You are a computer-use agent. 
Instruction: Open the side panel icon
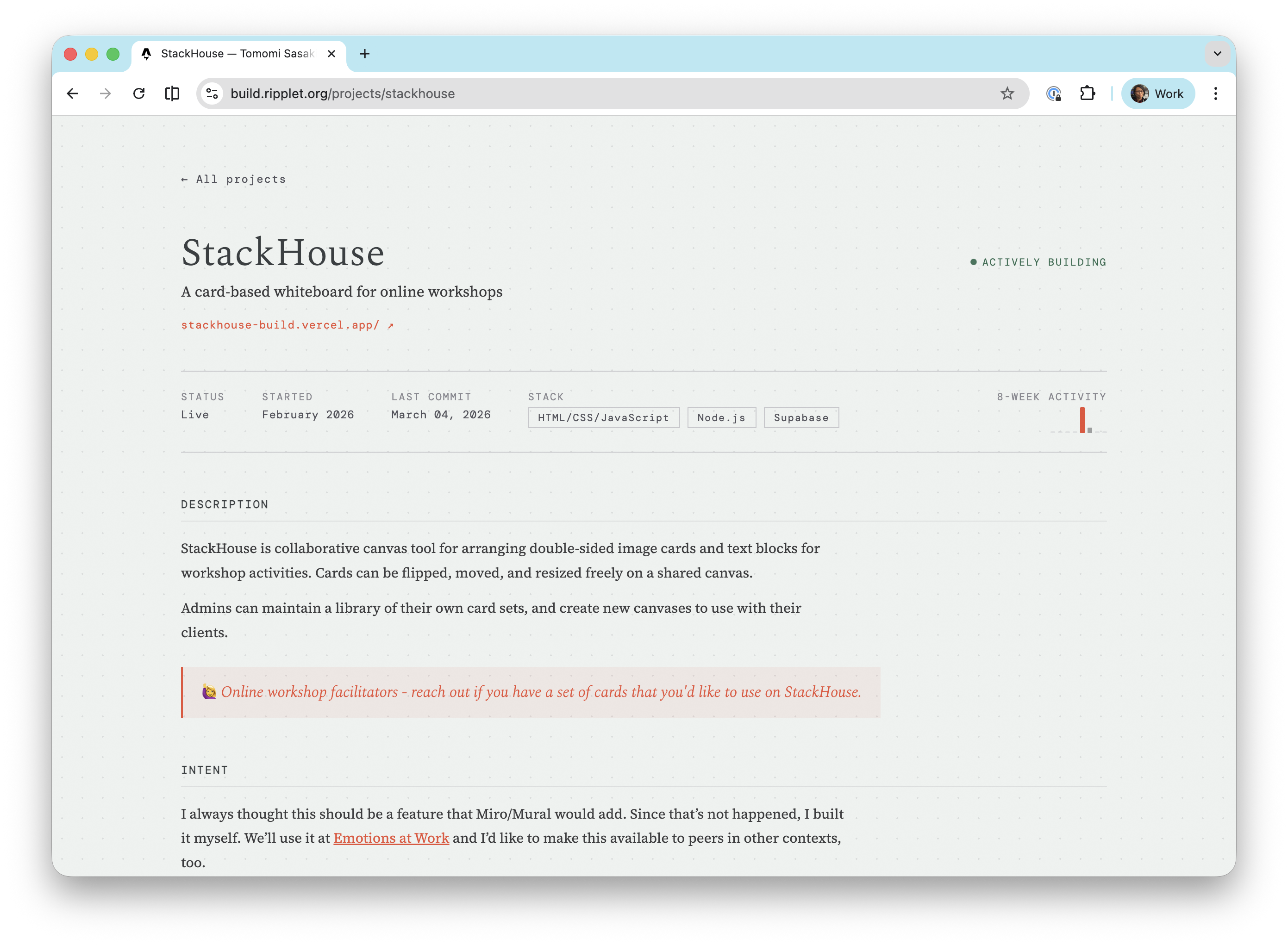point(172,93)
